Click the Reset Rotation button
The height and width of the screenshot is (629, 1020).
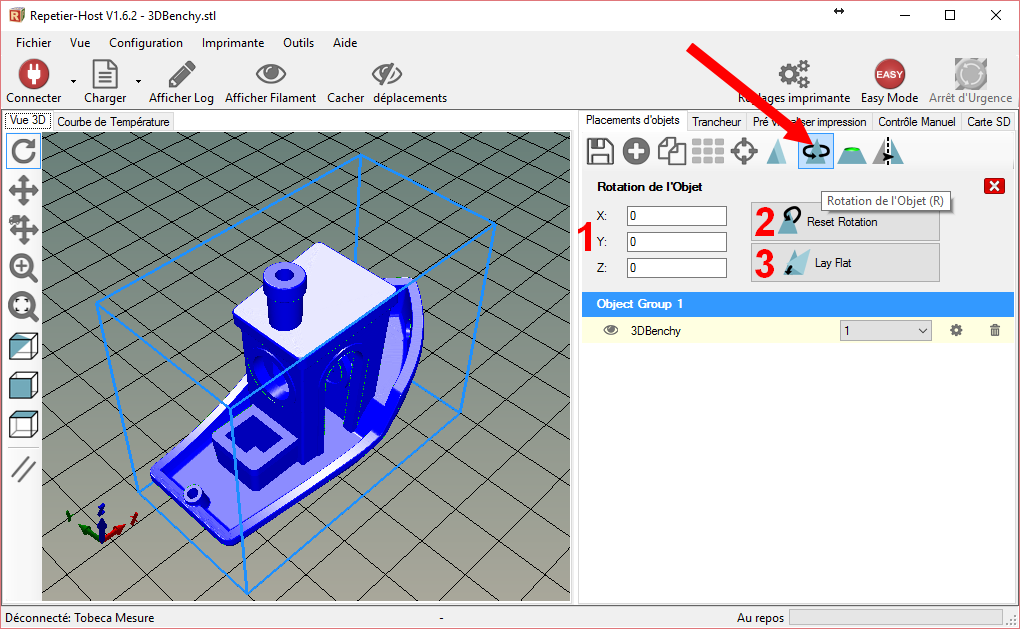tap(845, 221)
